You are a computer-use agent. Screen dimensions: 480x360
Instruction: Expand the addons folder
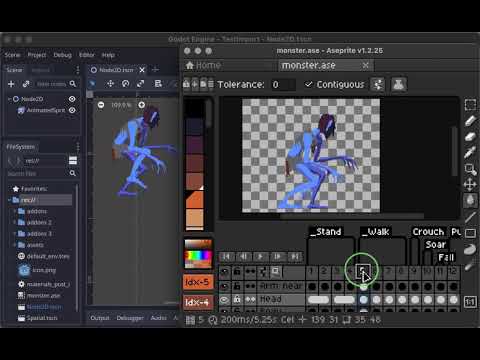[x=15, y=211]
